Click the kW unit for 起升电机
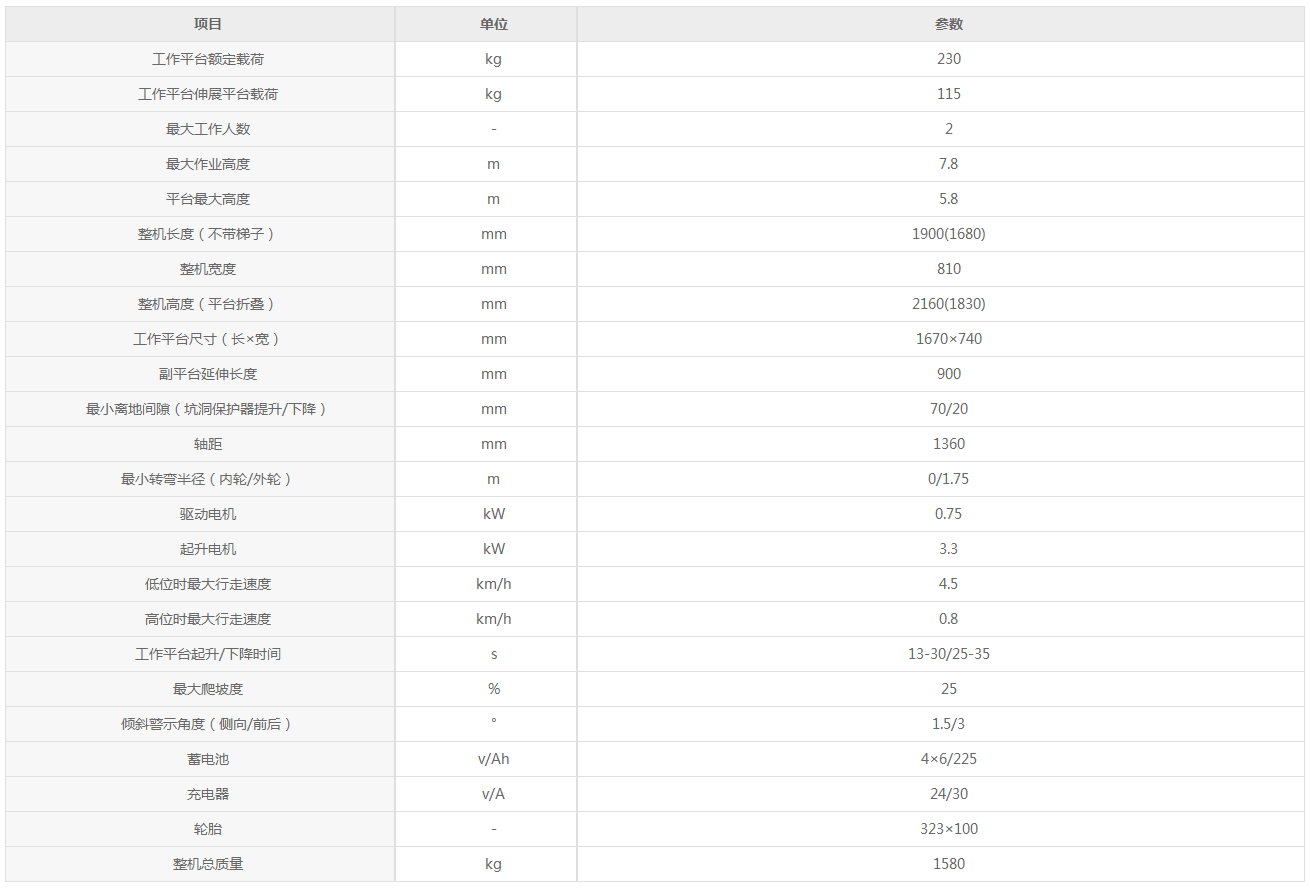The image size is (1310, 888). click(493, 549)
